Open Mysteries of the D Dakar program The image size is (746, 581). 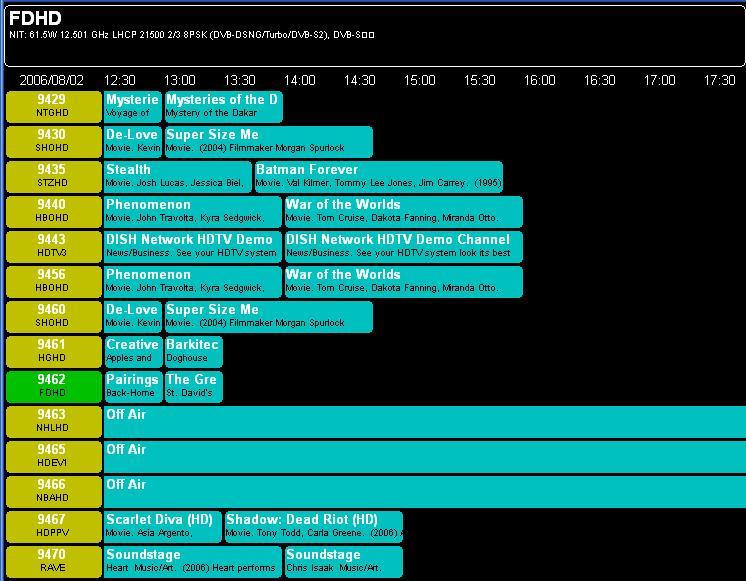pos(224,107)
